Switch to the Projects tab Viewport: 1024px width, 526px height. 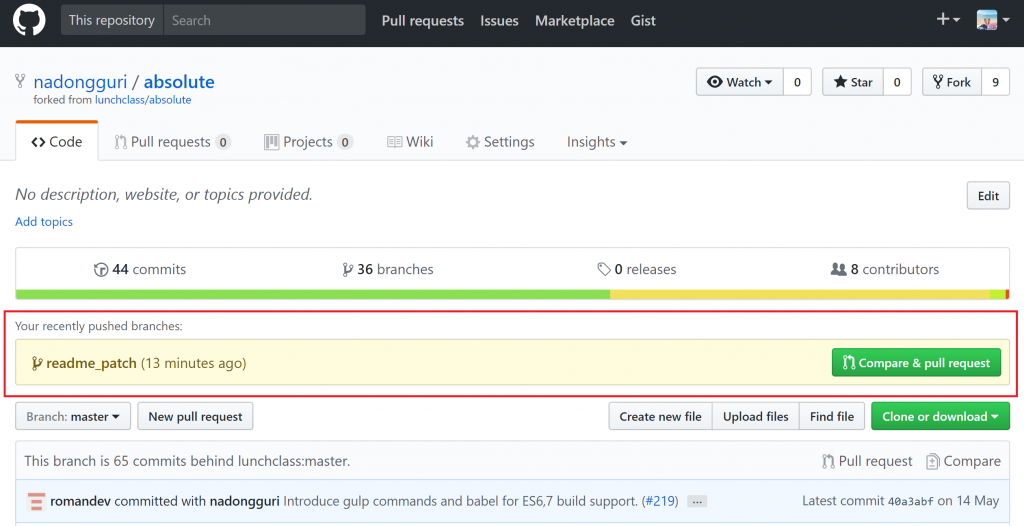pos(309,142)
